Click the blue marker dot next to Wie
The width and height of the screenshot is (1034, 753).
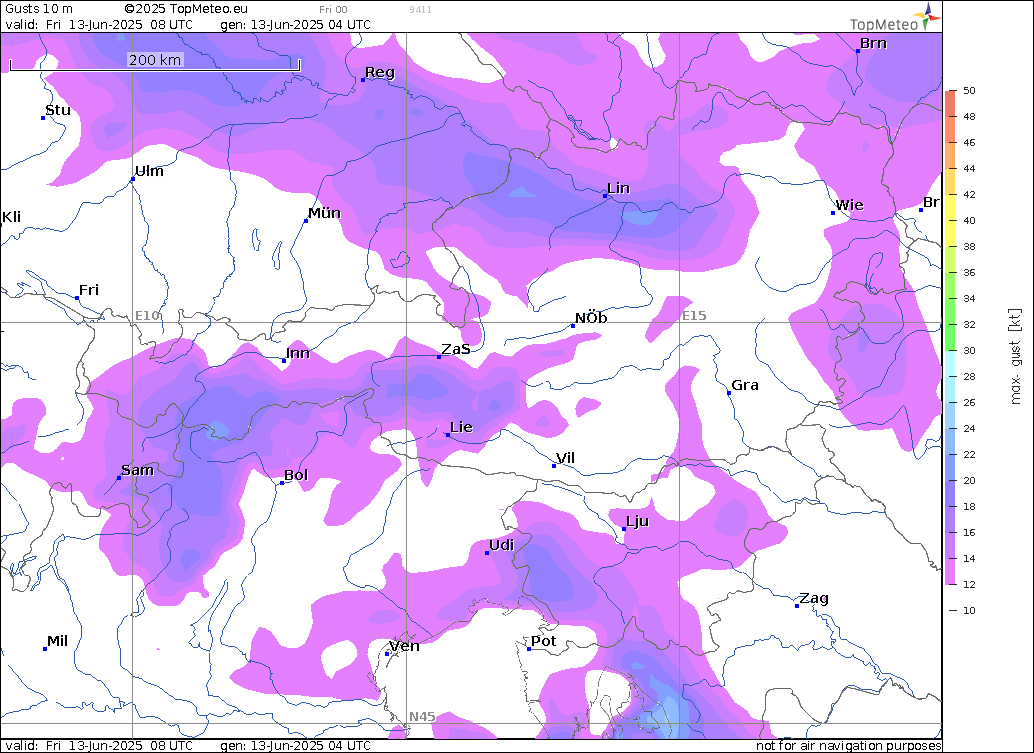coord(833,213)
